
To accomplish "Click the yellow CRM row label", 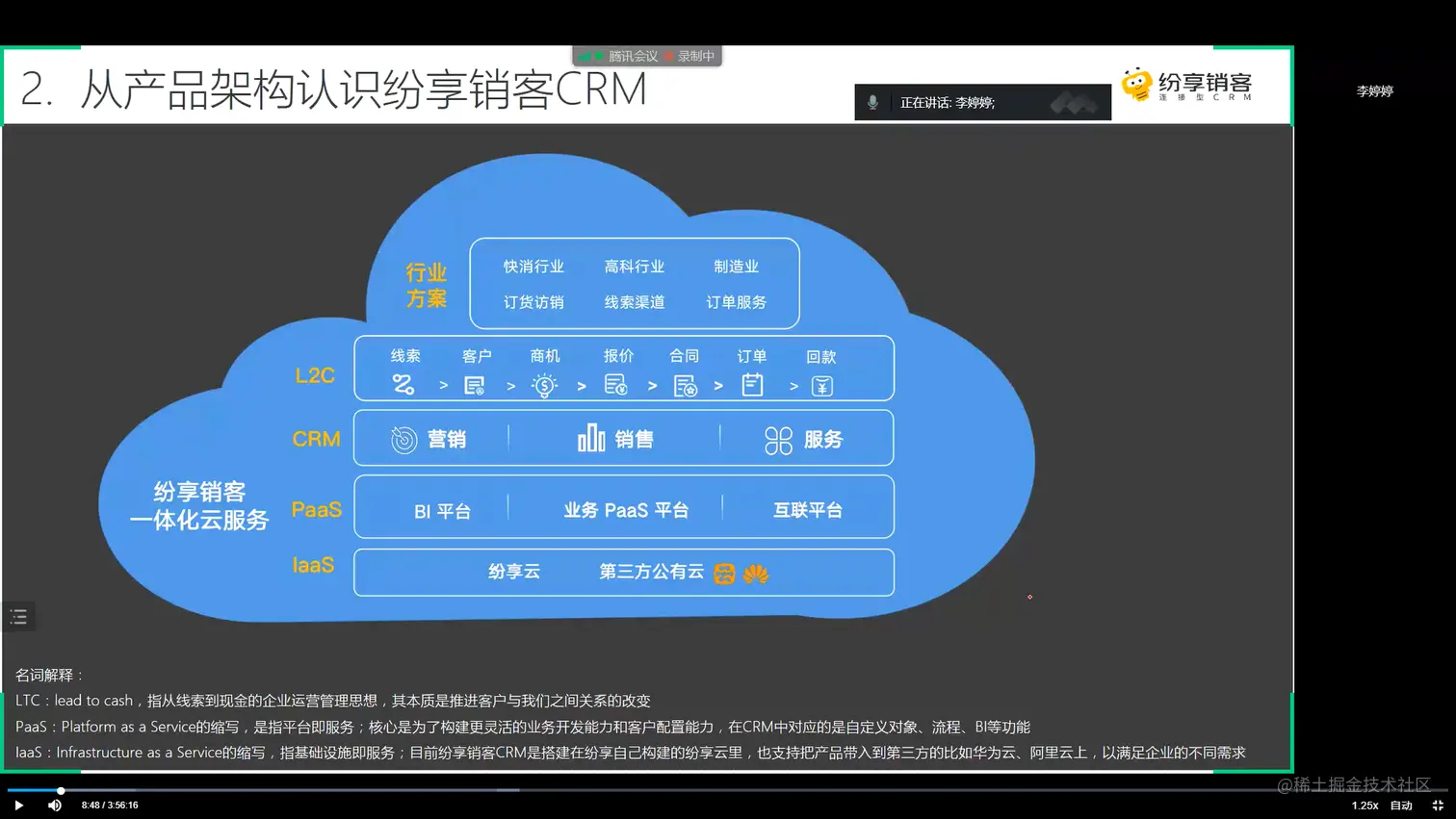I will click(x=316, y=439).
